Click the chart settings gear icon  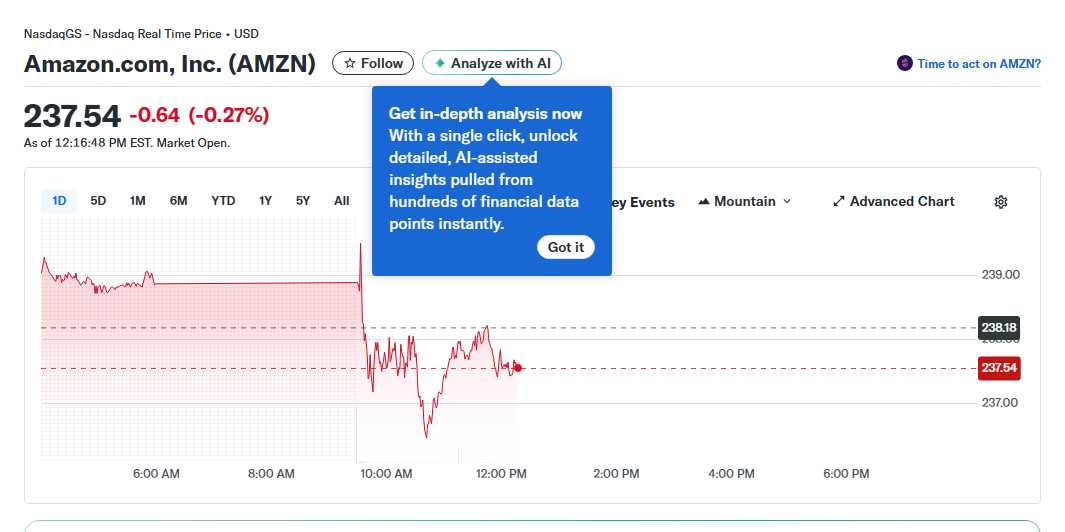click(x=1001, y=202)
